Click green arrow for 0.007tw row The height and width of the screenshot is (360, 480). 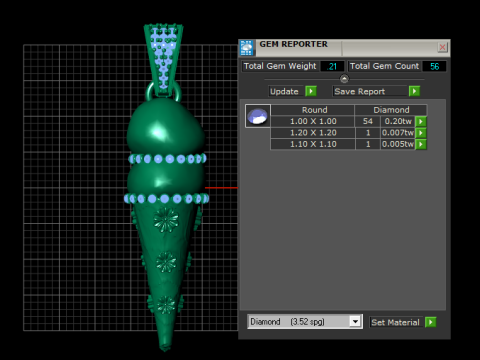point(421,133)
